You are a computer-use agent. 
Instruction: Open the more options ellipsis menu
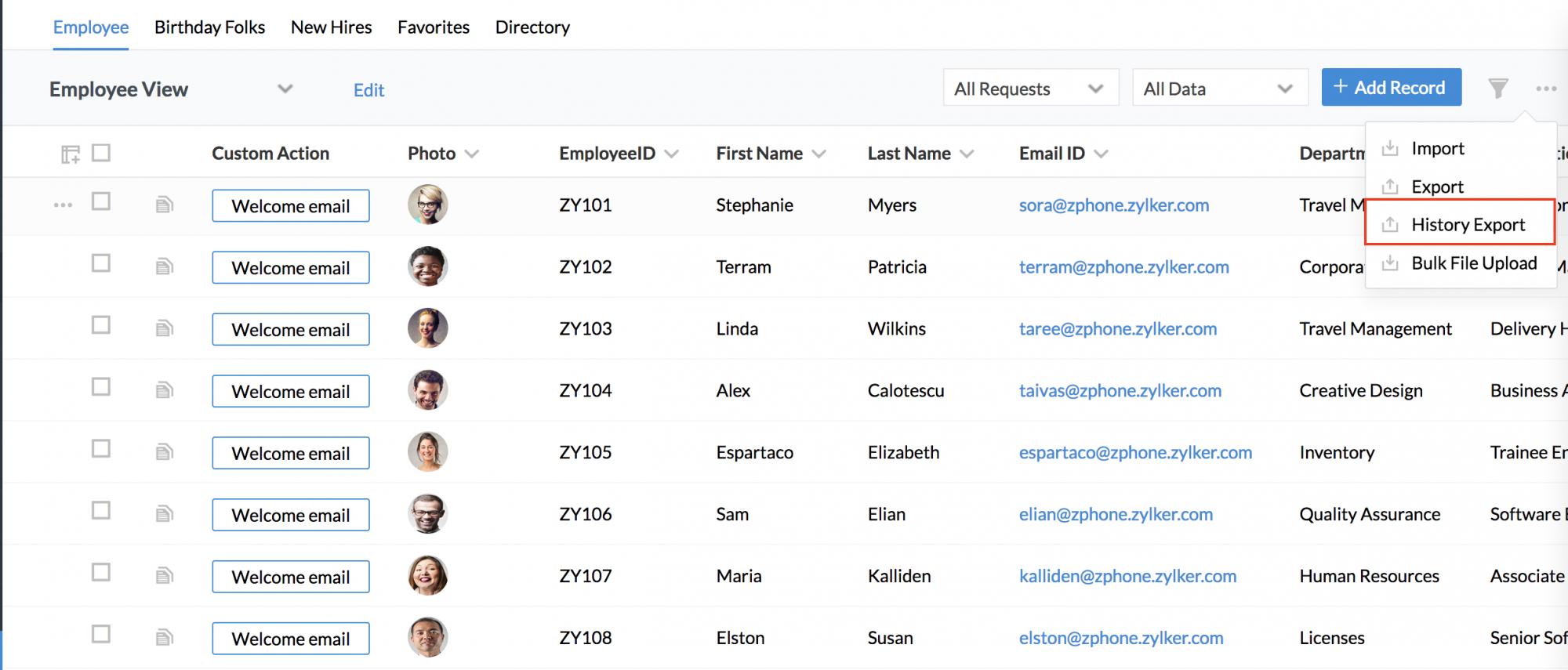pos(1546,89)
